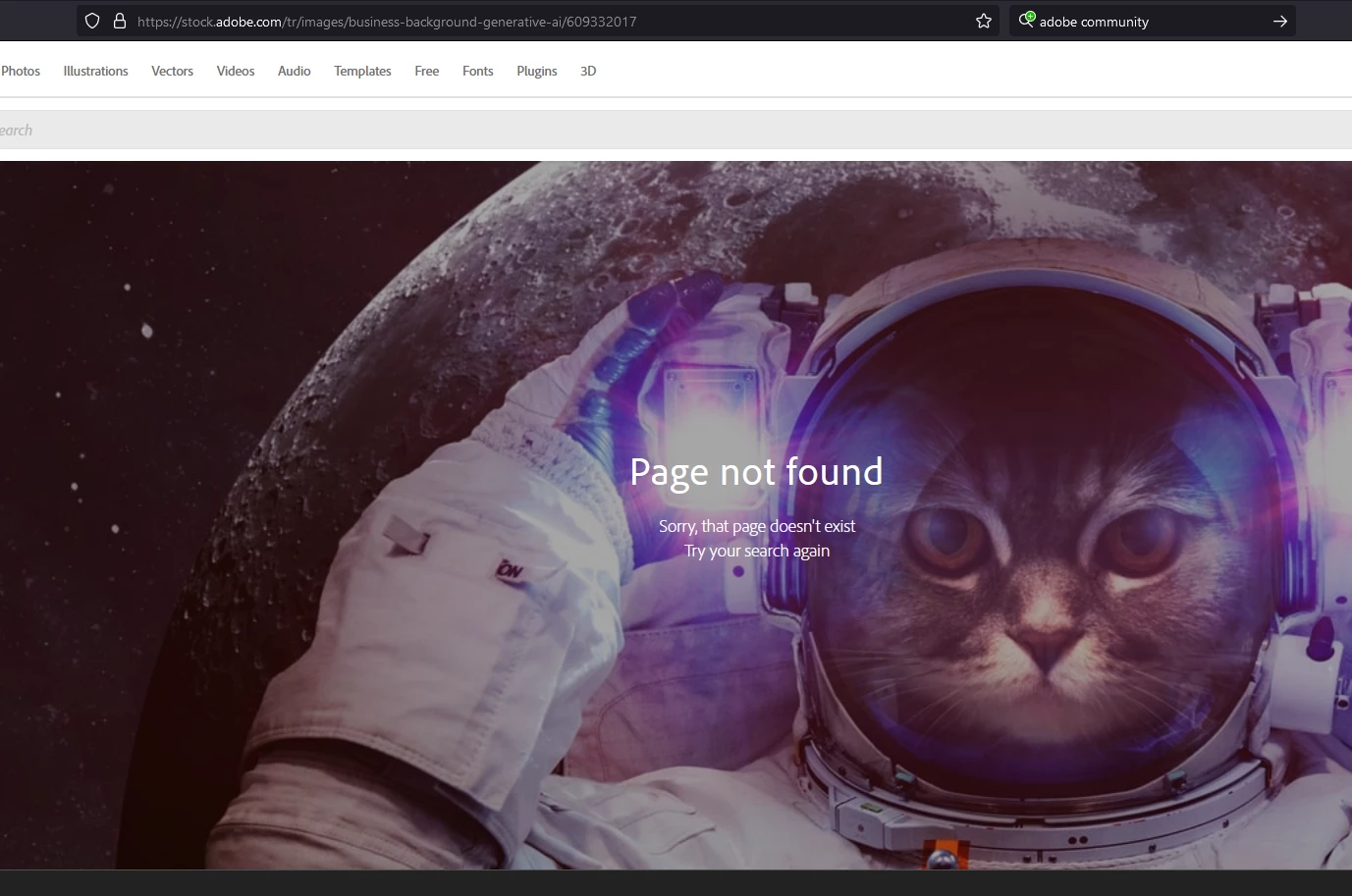The height and width of the screenshot is (896, 1352).
Task: Open the Illustrations category
Action: pyautogui.click(x=95, y=71)
